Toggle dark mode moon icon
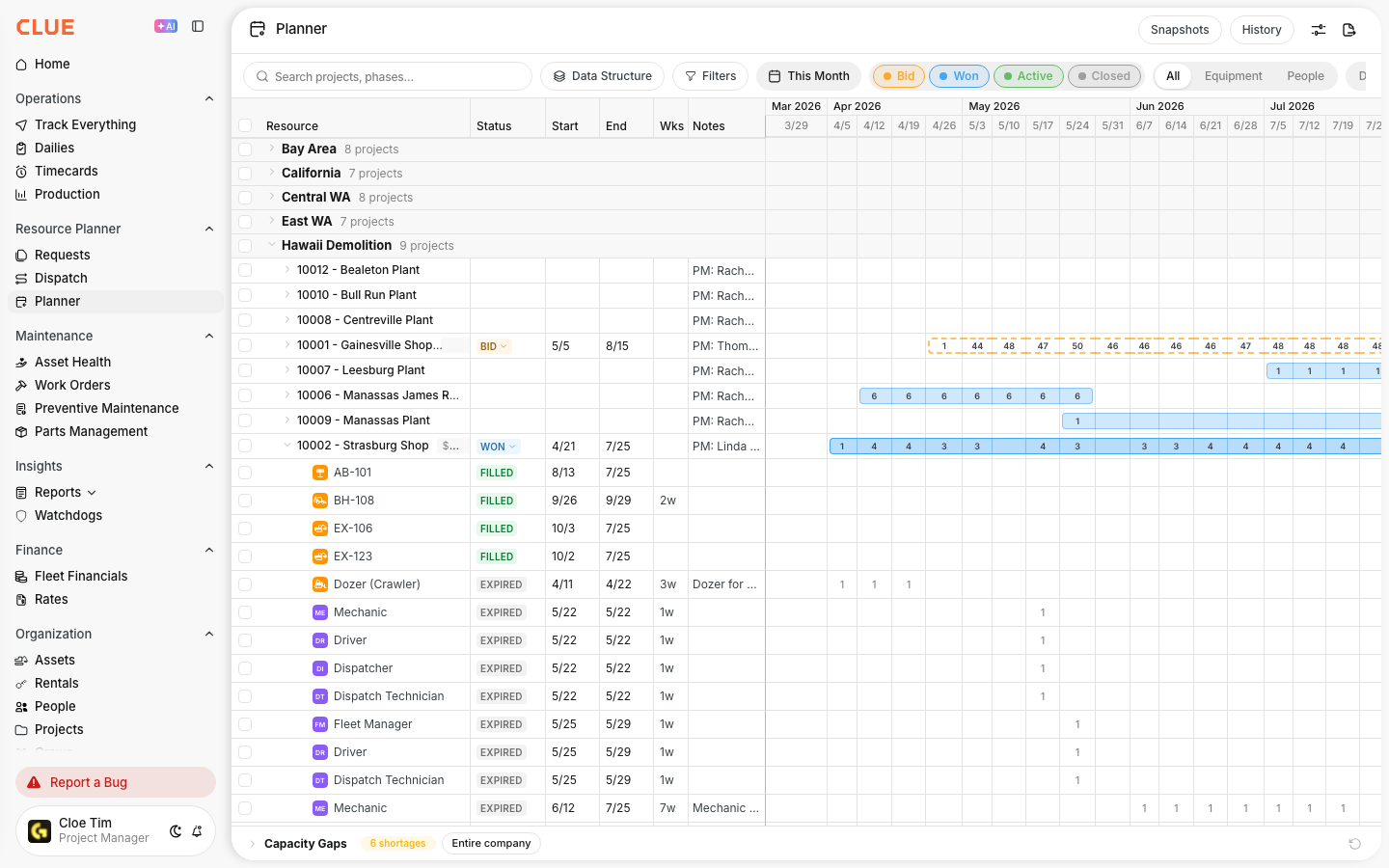Image resolution: width=1389 pixels, height=868 pixels. tap(176, 831)
